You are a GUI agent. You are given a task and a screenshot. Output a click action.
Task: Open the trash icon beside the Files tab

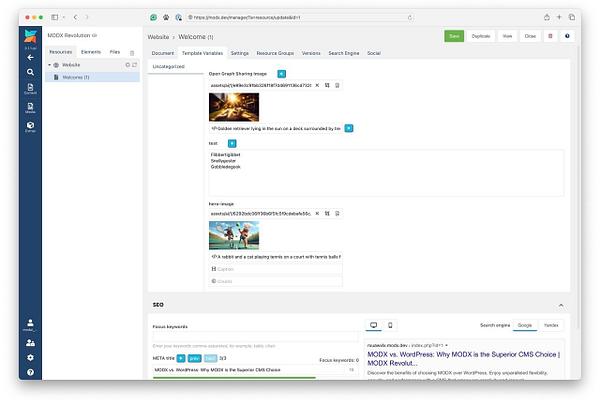click(x=132, y=53)
